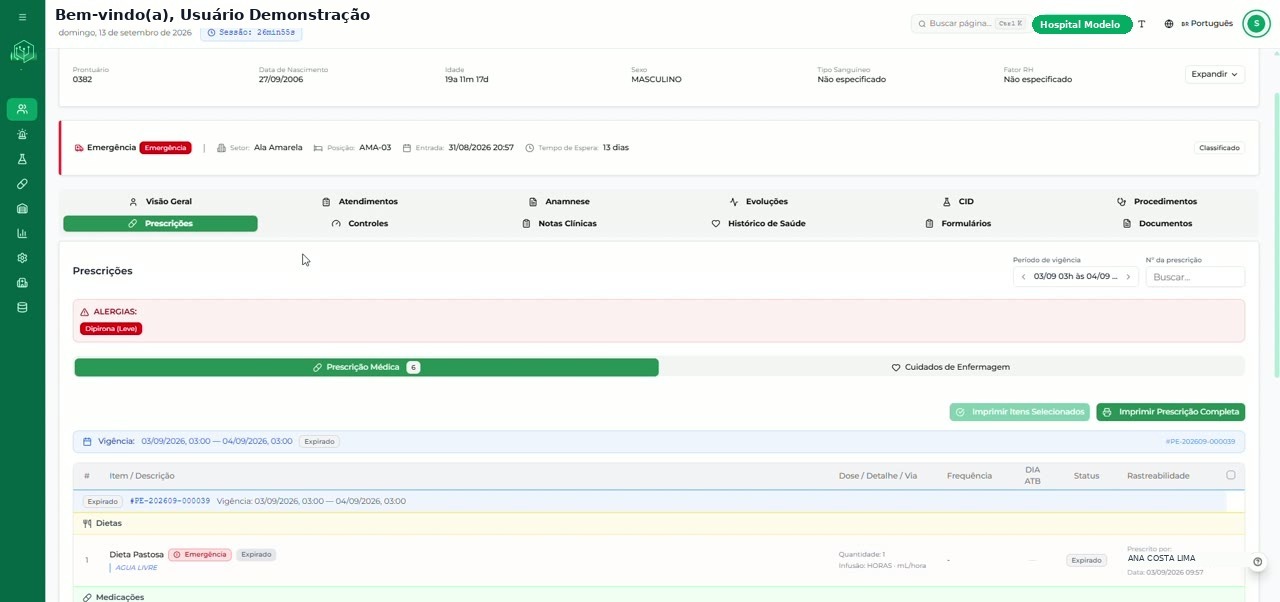The image size is (1280, 602).
Task: Open the database sidebar icon
Action: coord(22,307)
